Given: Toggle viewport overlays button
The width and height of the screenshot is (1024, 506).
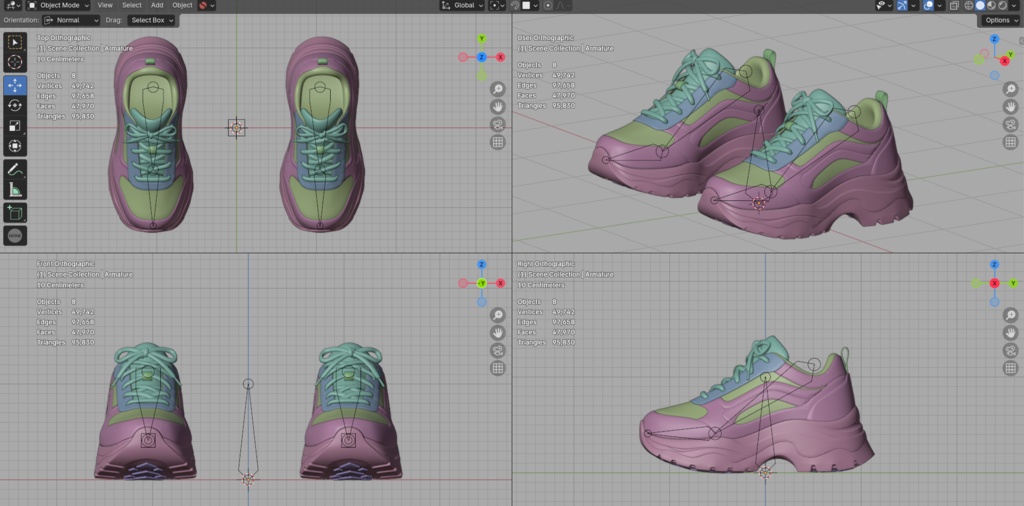Looking at the screenshot, I should click(x=929, y=5).
